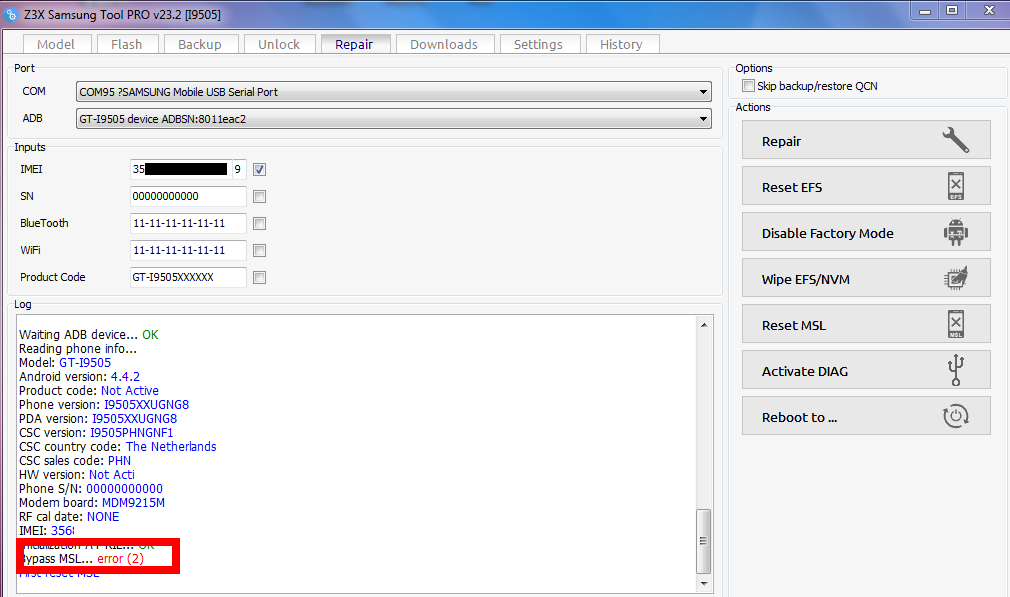Click the wrench icon on the Repair button
The image size is (1010, 597).
(x=955, y=140)
